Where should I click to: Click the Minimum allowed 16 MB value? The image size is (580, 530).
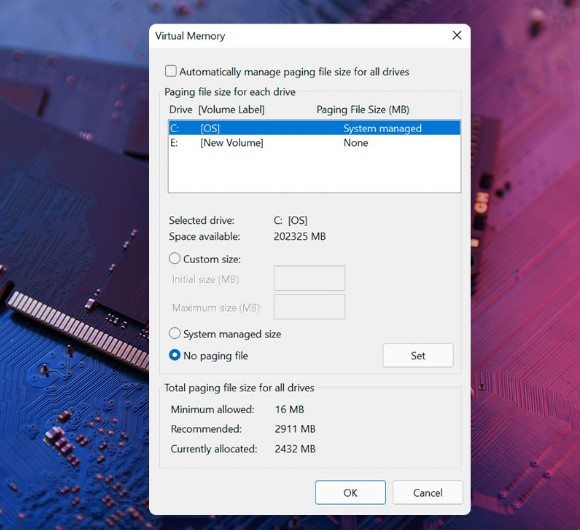click(290, 409)
